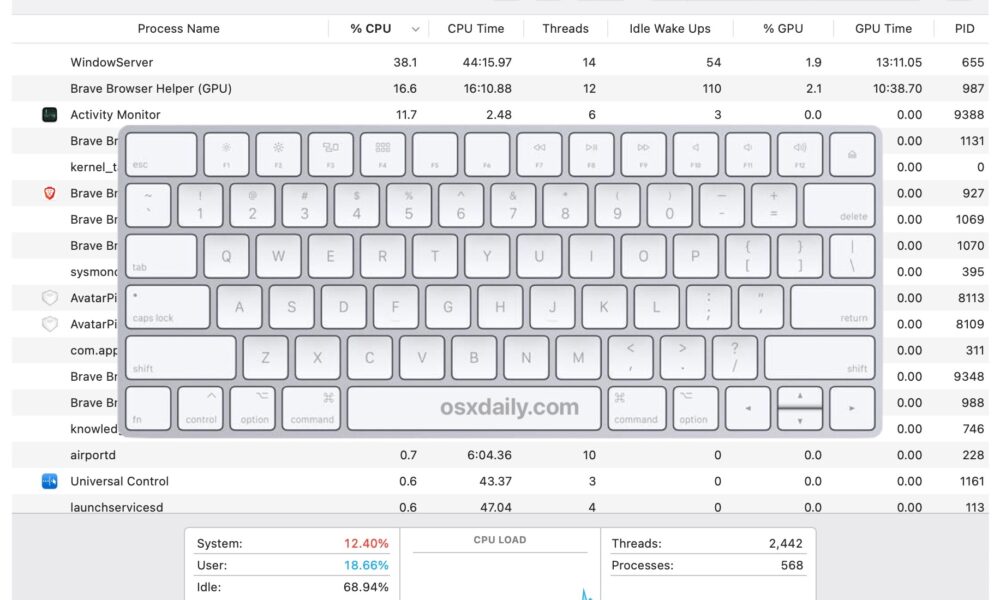This screenshot has width=1000, height=600.
Task: Click the CPU LOAD graph label
Action: tap(500, 539)
